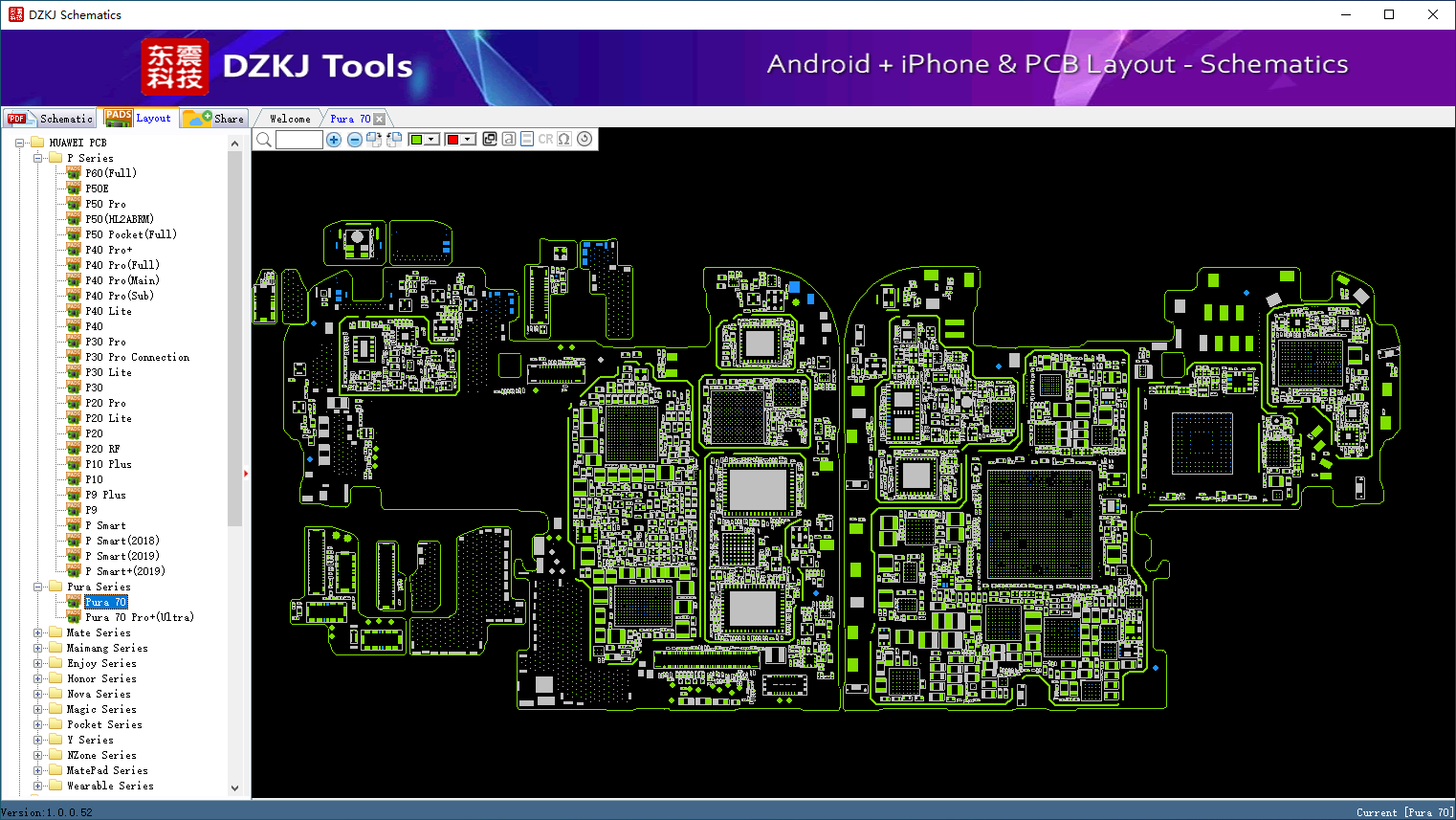Expand the Honor Series tree node
Screen dimensions: 1456x820
37,678
